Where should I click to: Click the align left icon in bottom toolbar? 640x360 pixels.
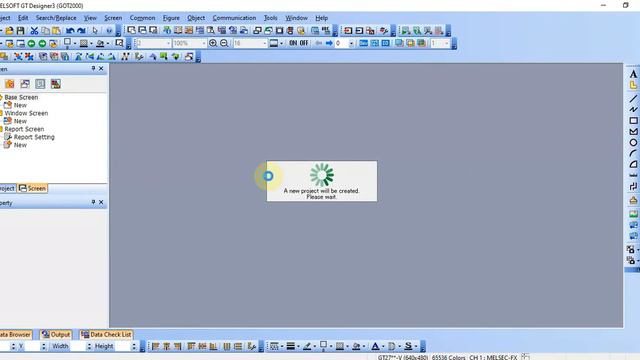(155, 347)
